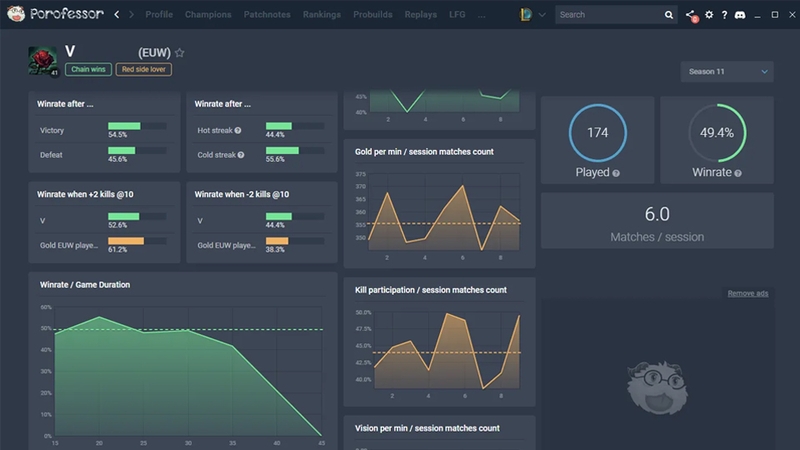This screenshot has width=800, height=450.
Task: Click into the Search input field
Action: [610, 15]
